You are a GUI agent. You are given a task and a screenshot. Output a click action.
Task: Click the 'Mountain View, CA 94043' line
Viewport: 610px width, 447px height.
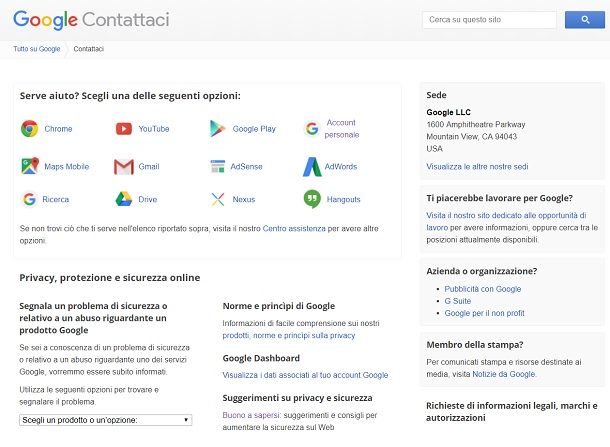(x=472, y=137)
